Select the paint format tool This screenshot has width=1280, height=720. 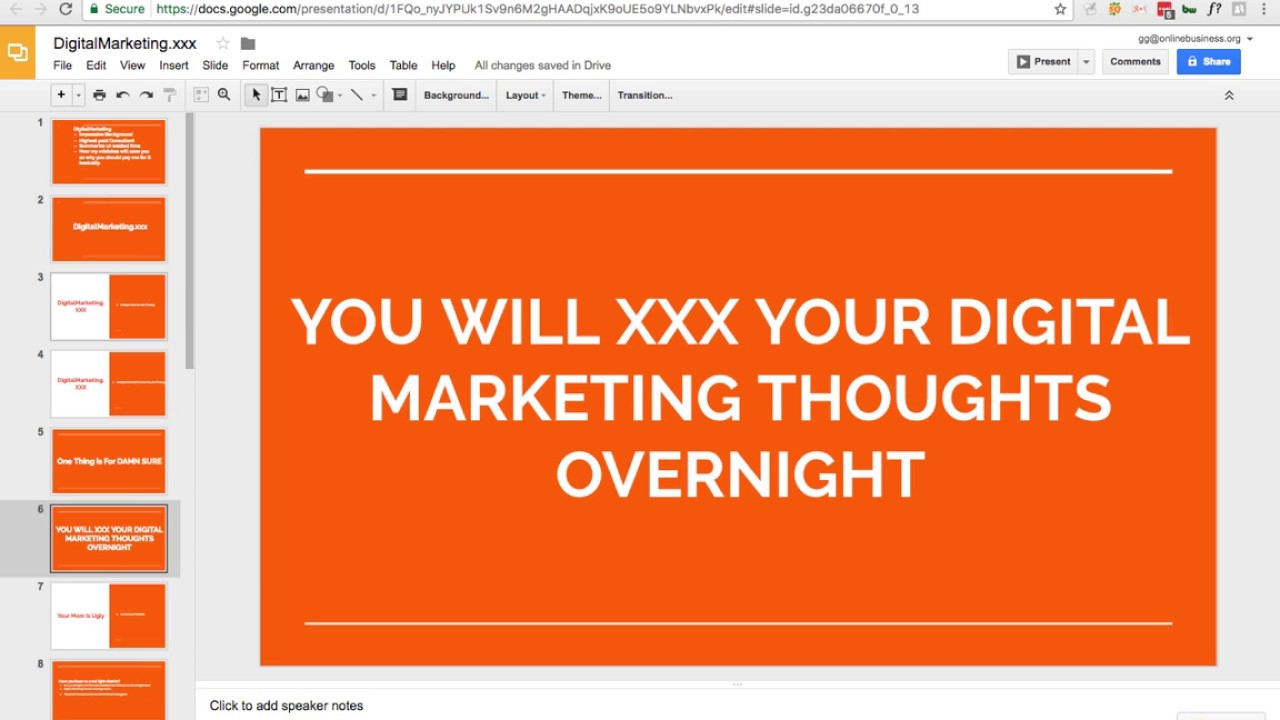pyautogui.click(x=170, y=95)
